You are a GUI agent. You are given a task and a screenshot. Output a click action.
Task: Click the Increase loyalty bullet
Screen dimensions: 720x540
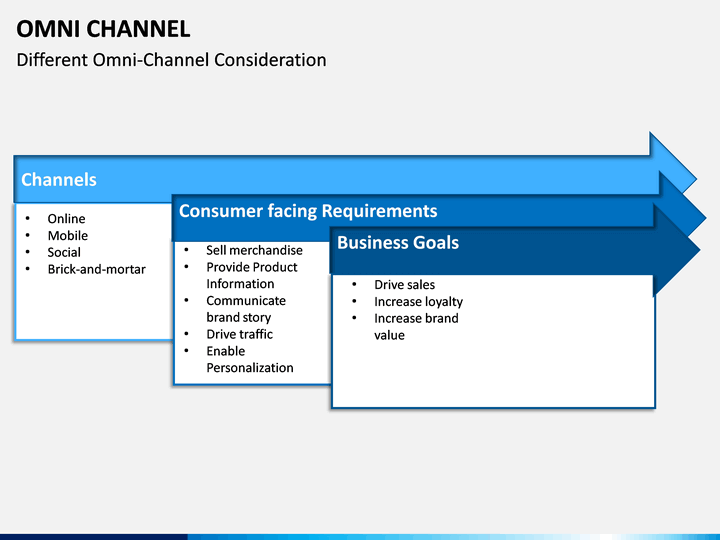(418, 302)
